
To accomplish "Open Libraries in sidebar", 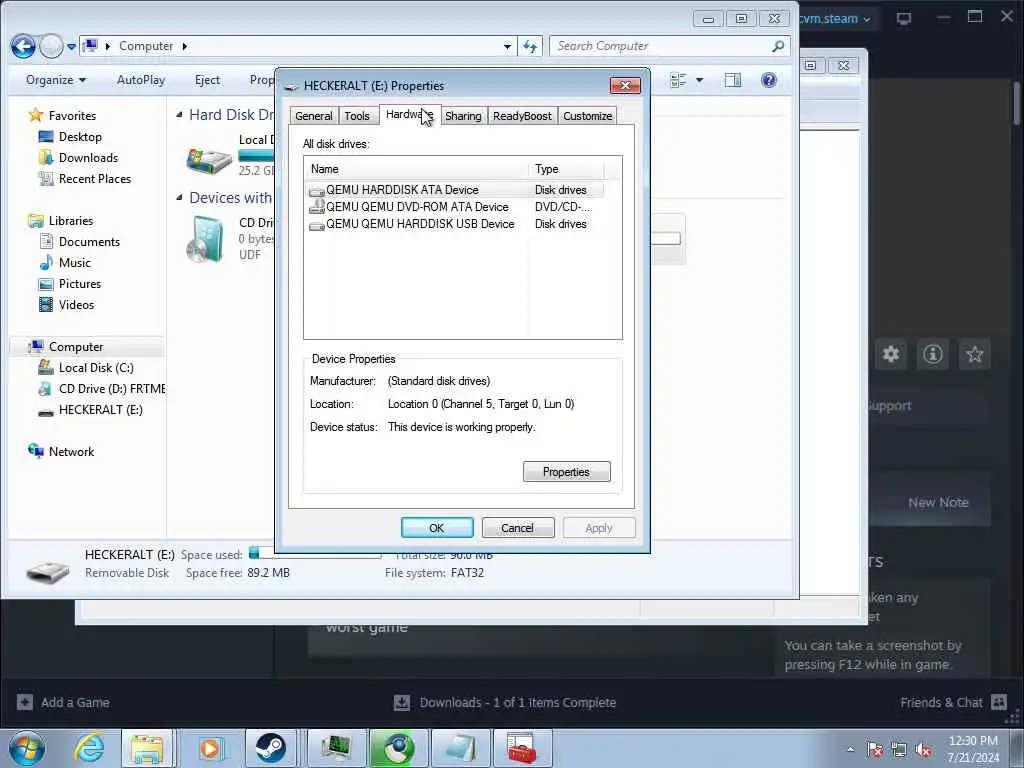I will click(71, 221).
